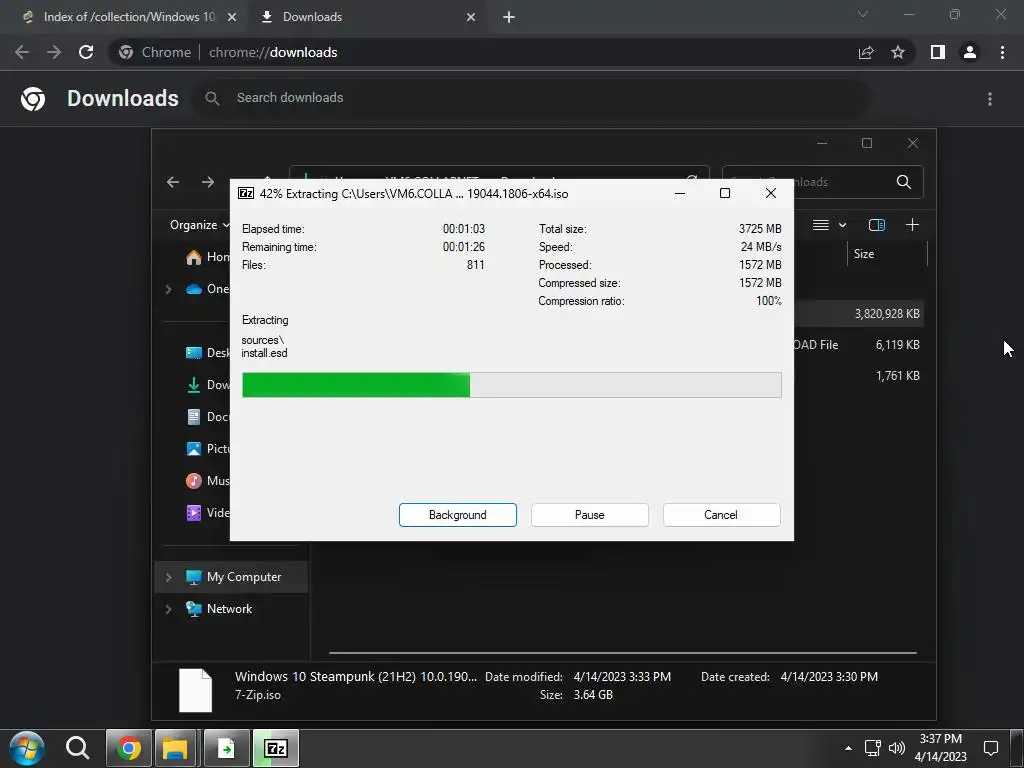
Task: Switch to Index of /collection tab
Action: (129, 17)
